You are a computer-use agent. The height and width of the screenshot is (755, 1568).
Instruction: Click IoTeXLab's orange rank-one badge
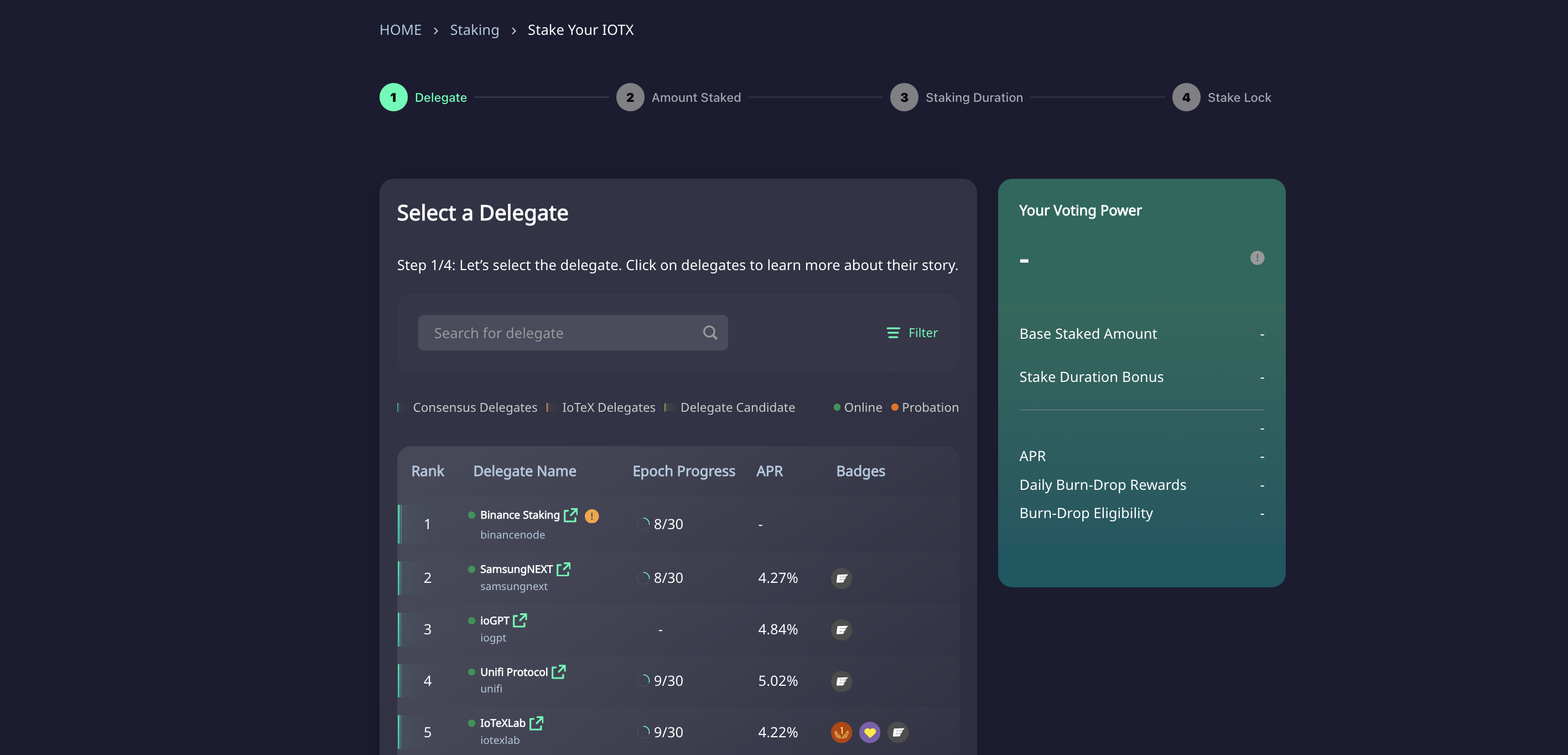click(x=841, y=732)
